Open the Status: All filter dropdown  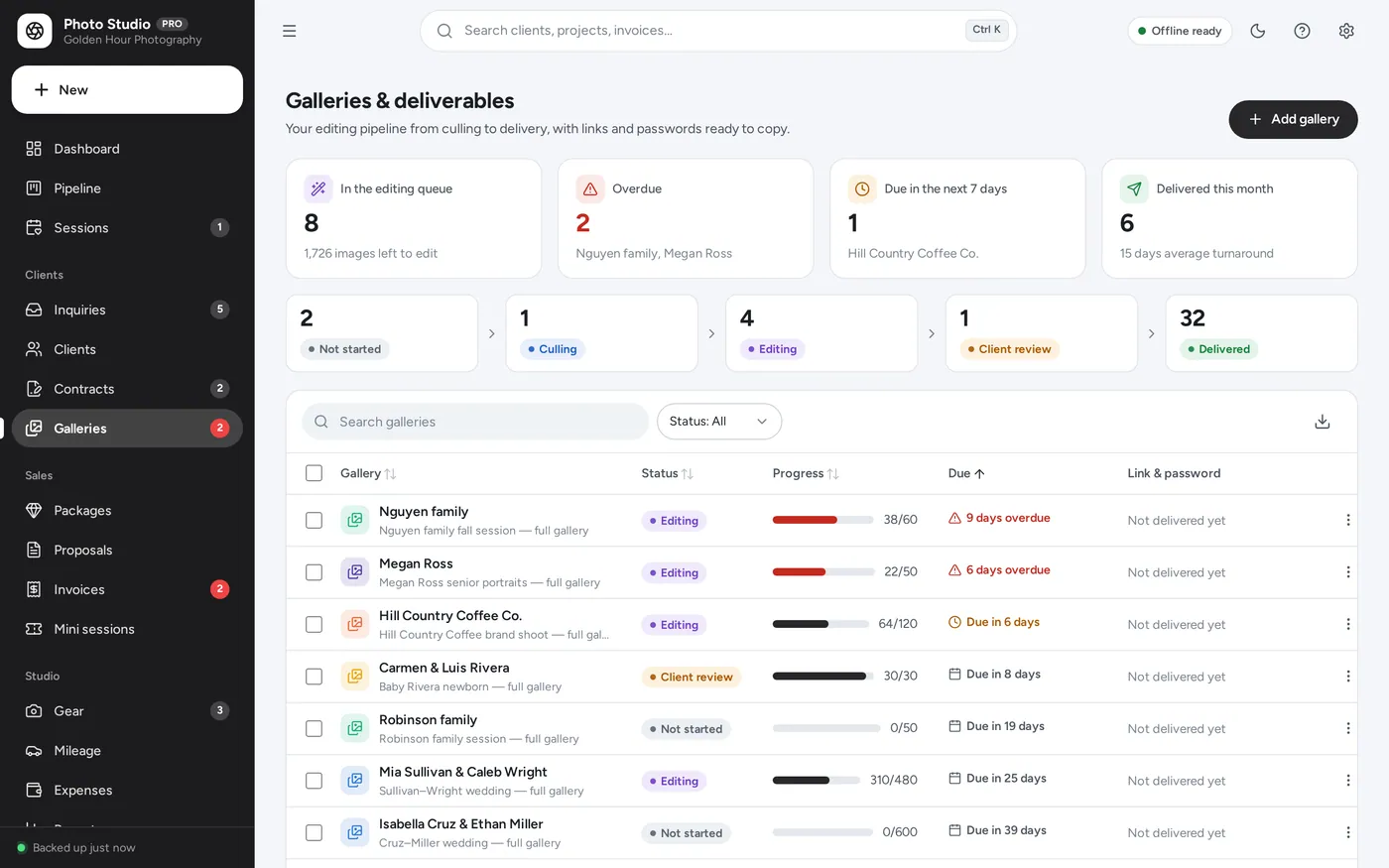[x=719, y=422]
